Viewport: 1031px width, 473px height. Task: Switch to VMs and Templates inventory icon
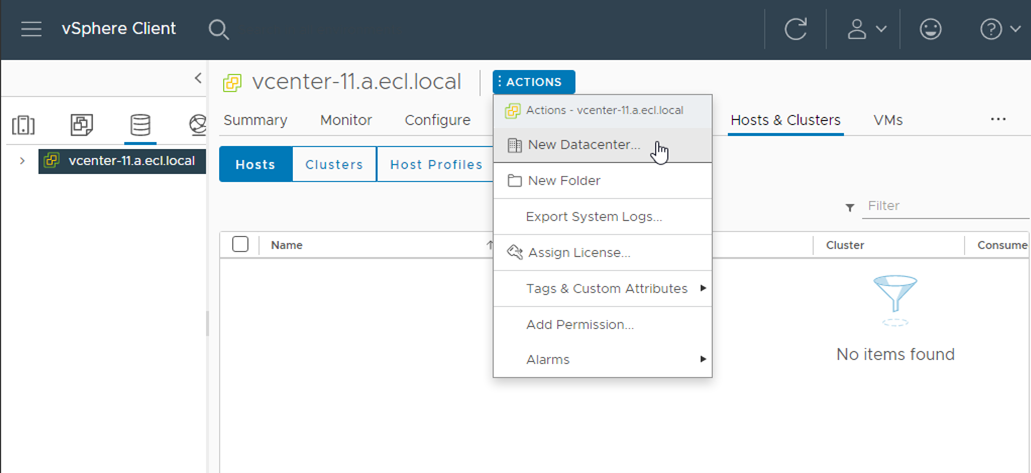pos(81,125)
